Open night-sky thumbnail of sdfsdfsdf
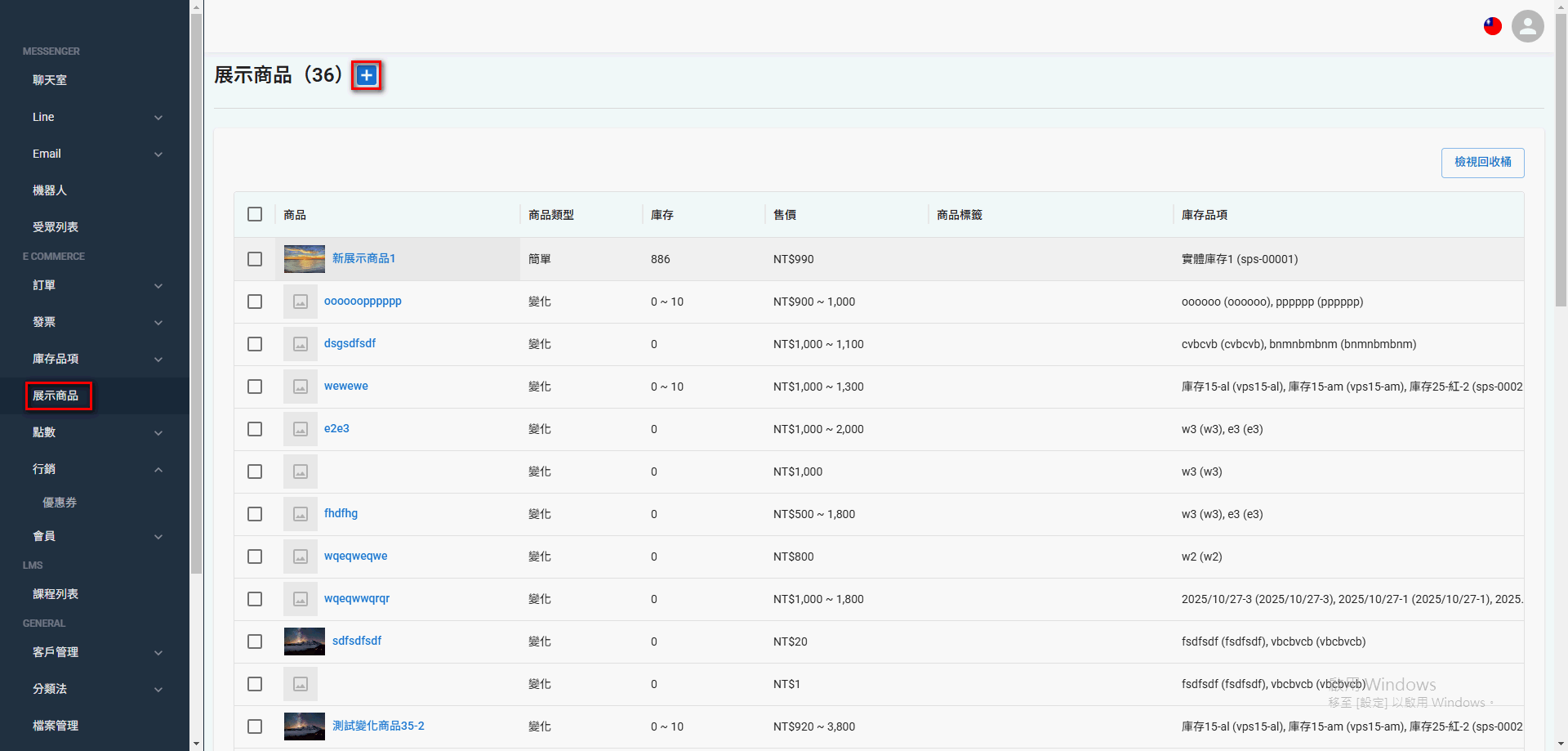Screen dimensions: 1568x751 pos(305,641)
